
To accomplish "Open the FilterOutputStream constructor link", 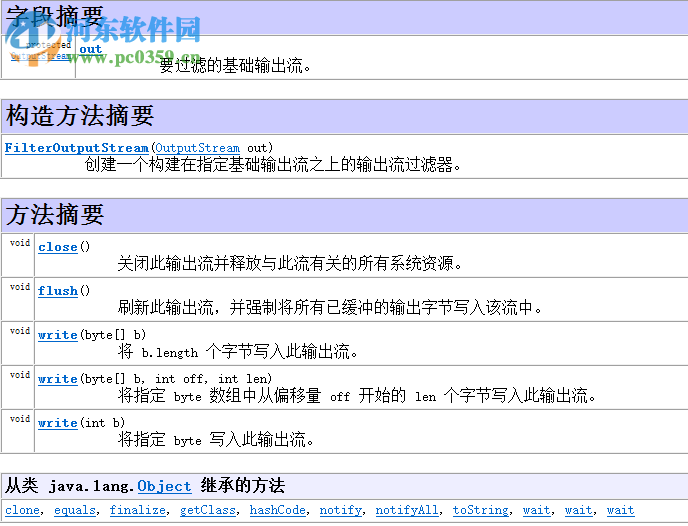I will click(x=77, y=148).
